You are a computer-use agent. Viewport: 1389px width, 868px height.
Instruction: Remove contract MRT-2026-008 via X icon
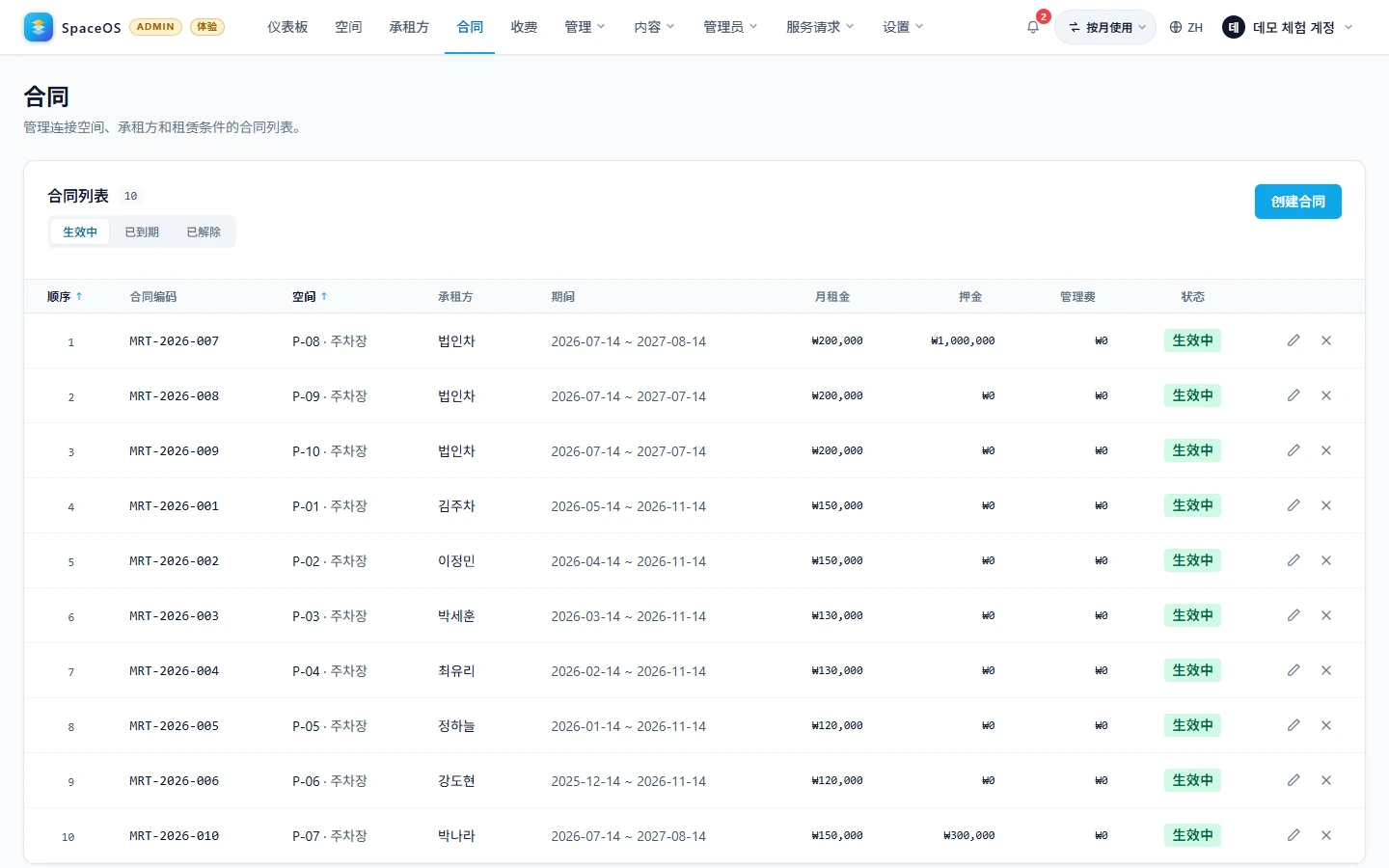pos(1326,395)
